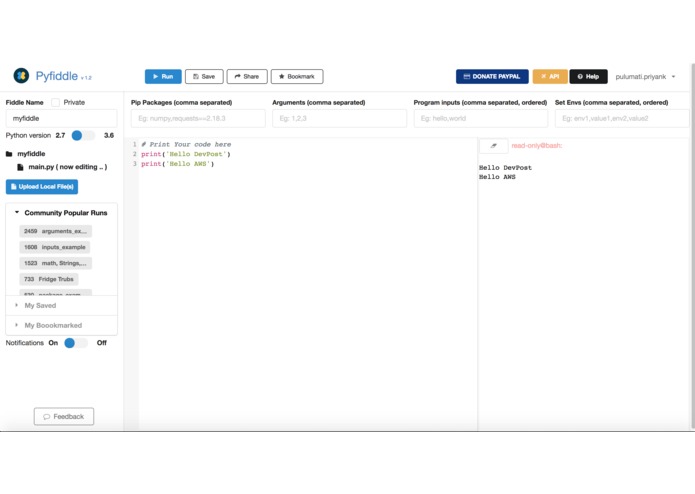Tick the Private checkbox
This screenshot has height=494, width=695.
55,102
